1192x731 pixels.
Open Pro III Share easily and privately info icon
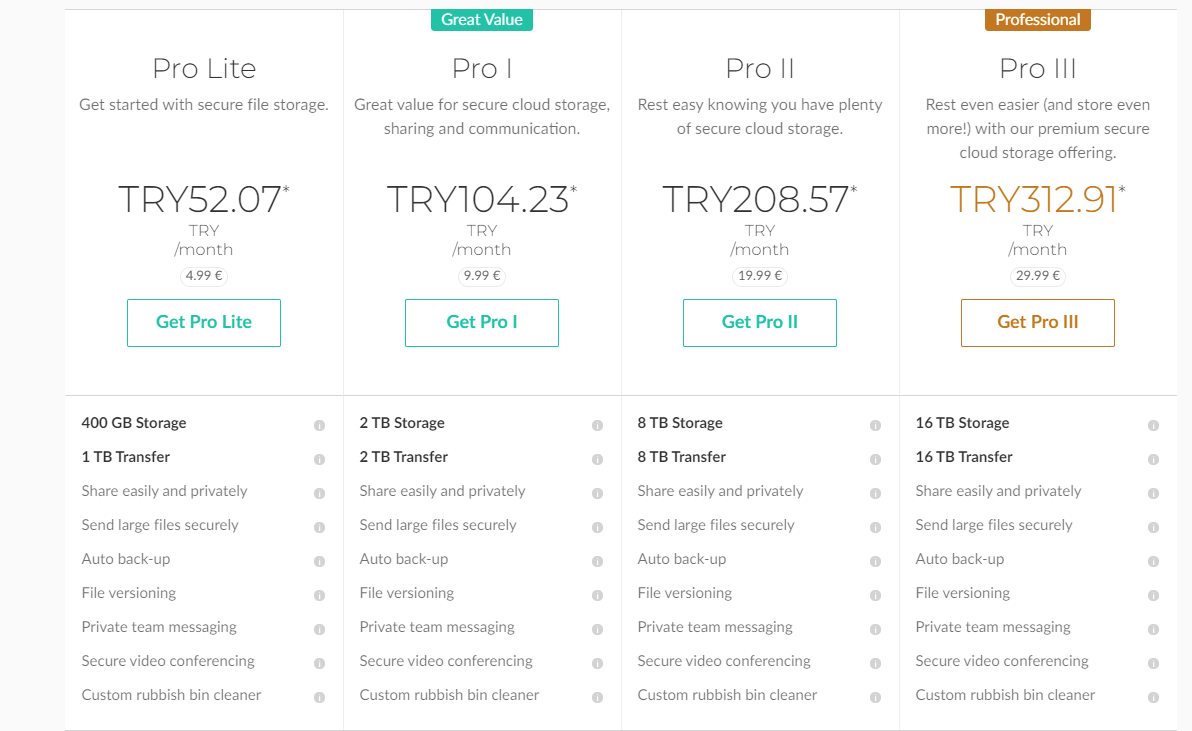(x=1153, y=493)
